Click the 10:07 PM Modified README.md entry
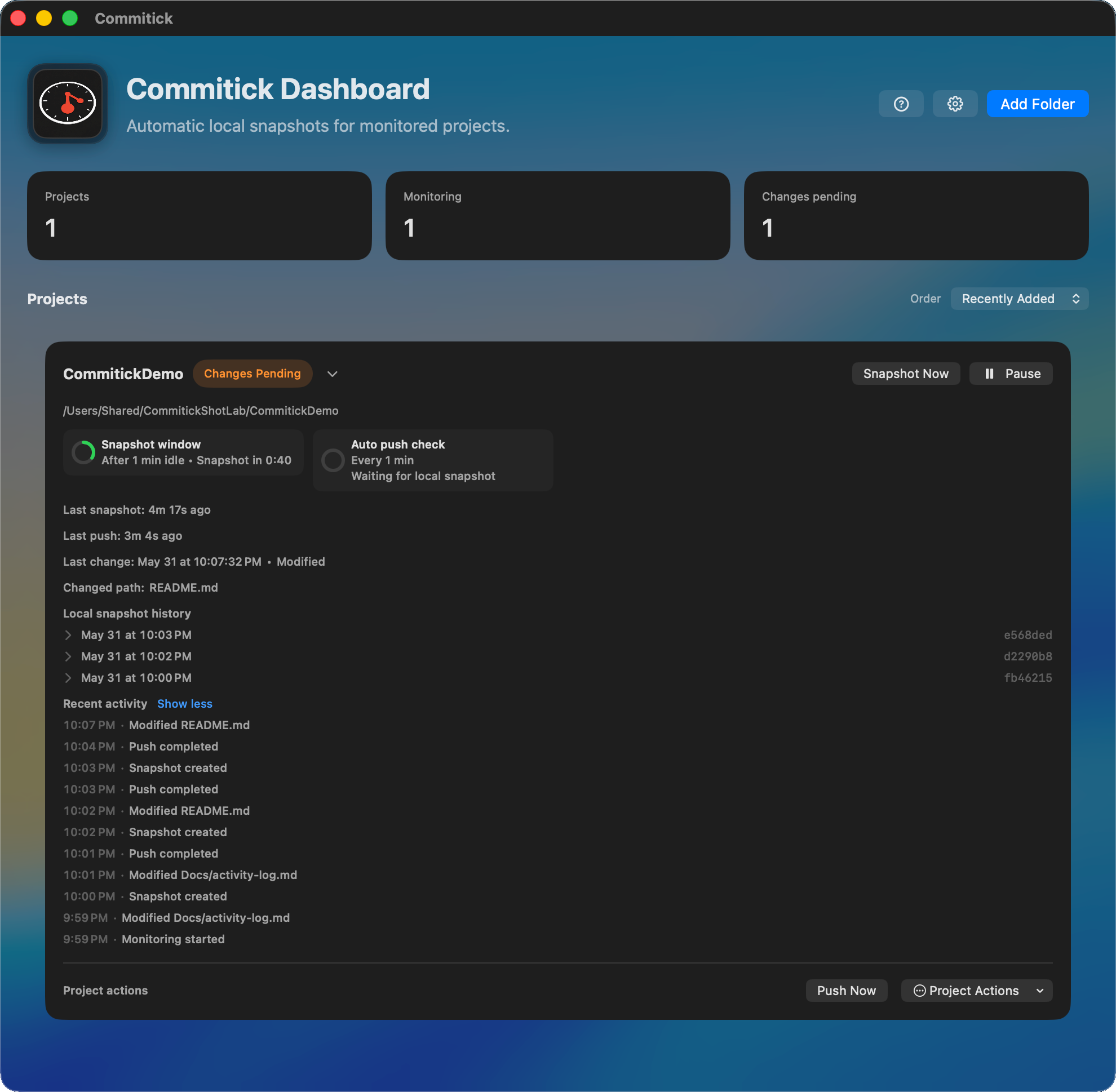Screen dimensions: 1116x1092 [x=157, y=725]
